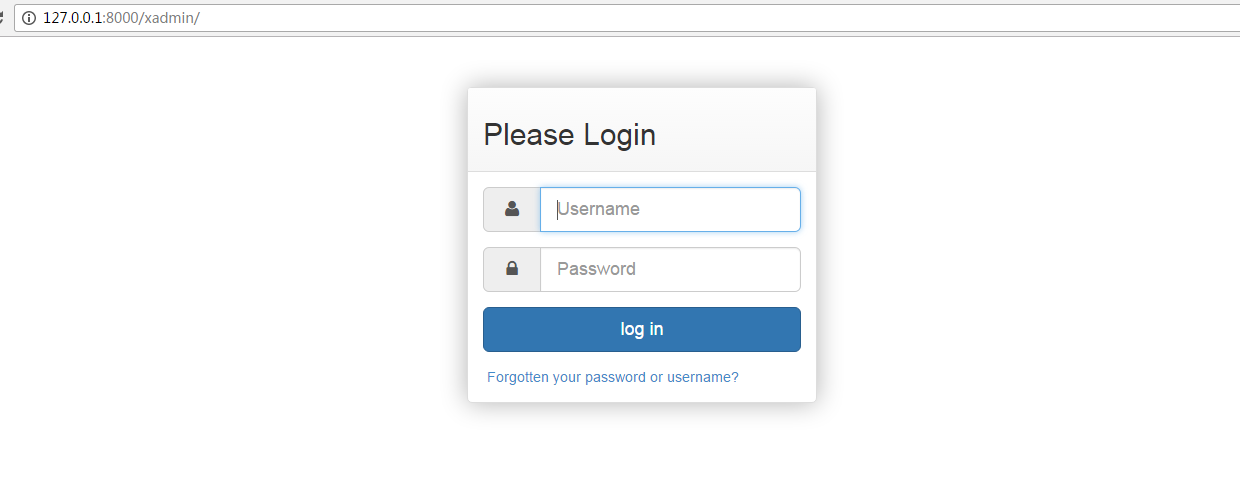Click the padlock icon beside Password

point(512,268)
